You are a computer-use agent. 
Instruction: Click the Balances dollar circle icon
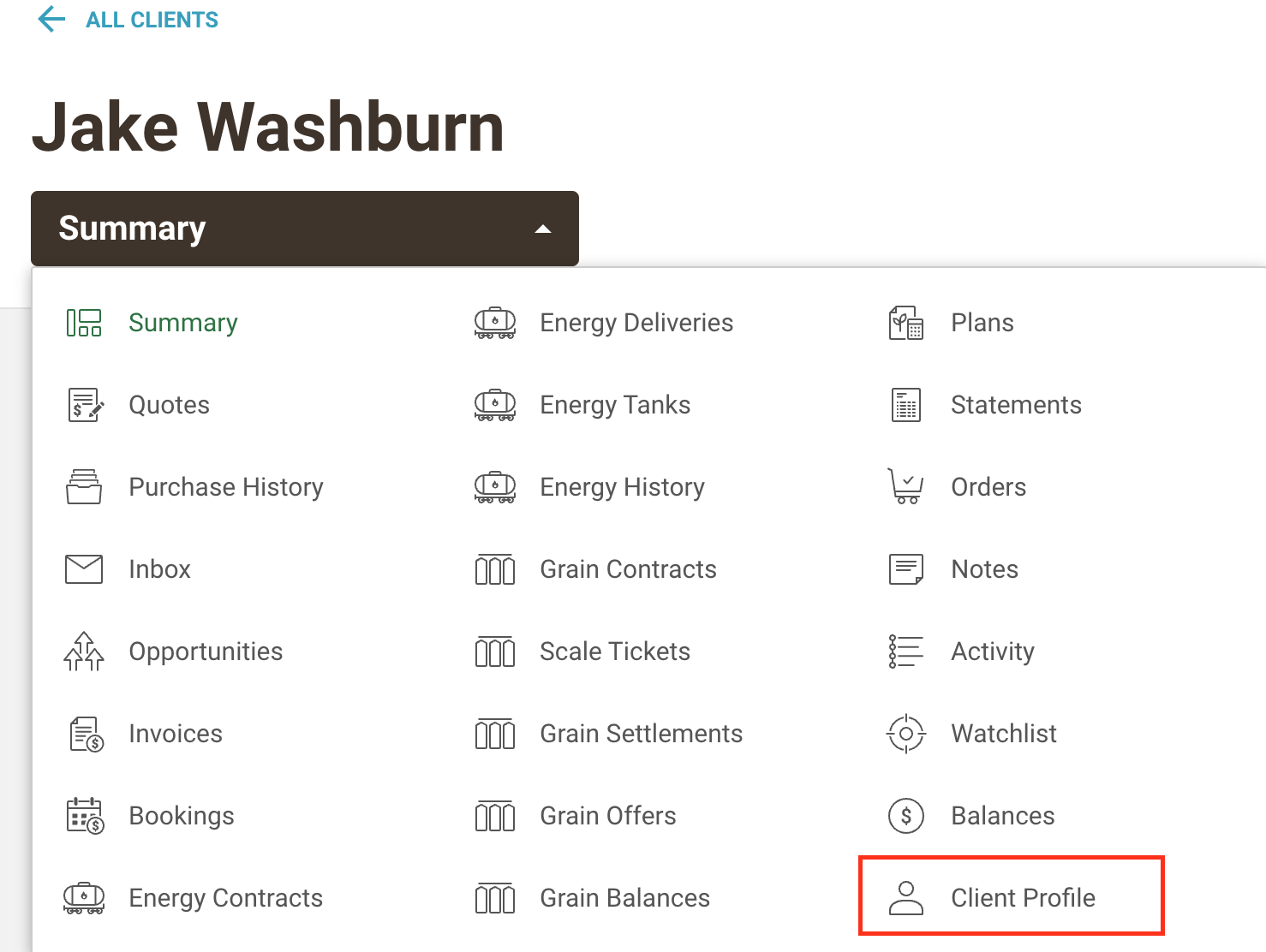point(906,816)
